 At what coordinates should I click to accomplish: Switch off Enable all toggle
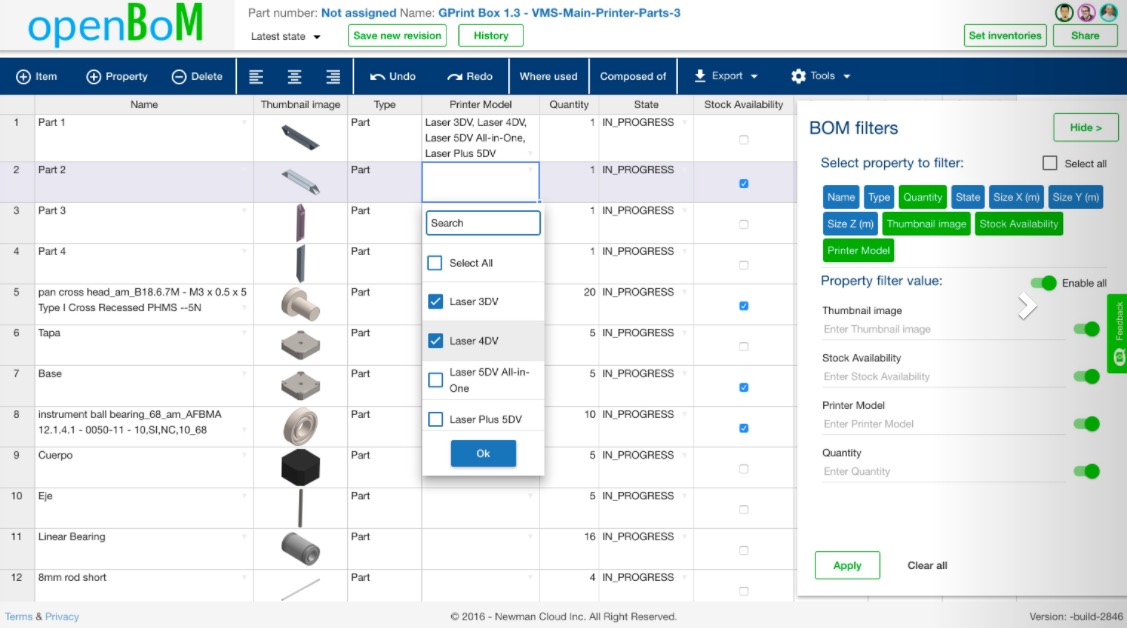1044,282
